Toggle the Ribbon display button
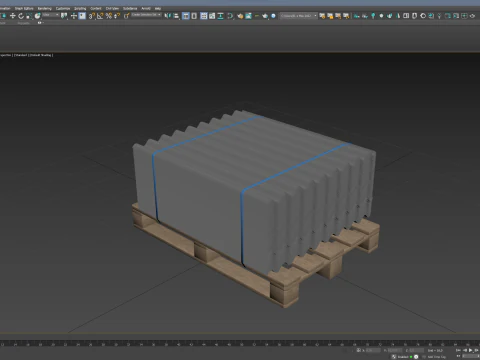The height and width of the screenshot is (360, 480). (x=203, y=16)
